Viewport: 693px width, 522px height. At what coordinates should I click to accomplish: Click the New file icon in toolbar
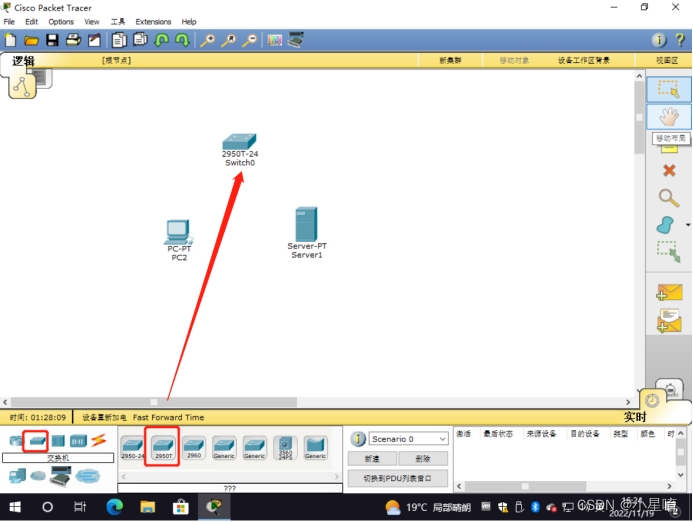11,40
